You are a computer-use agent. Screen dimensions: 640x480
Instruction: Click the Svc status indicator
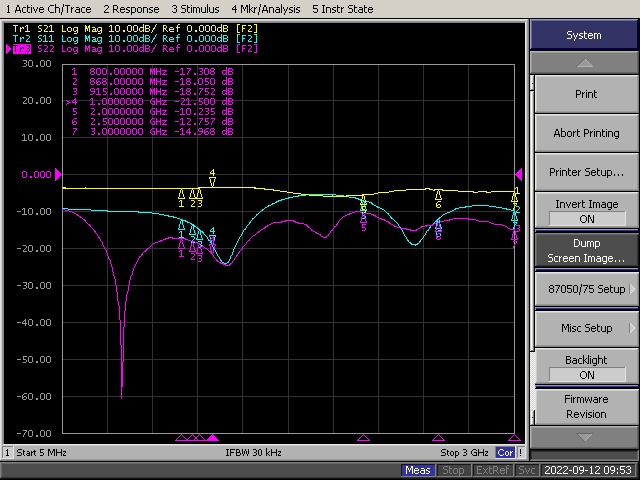coord(527,470)
